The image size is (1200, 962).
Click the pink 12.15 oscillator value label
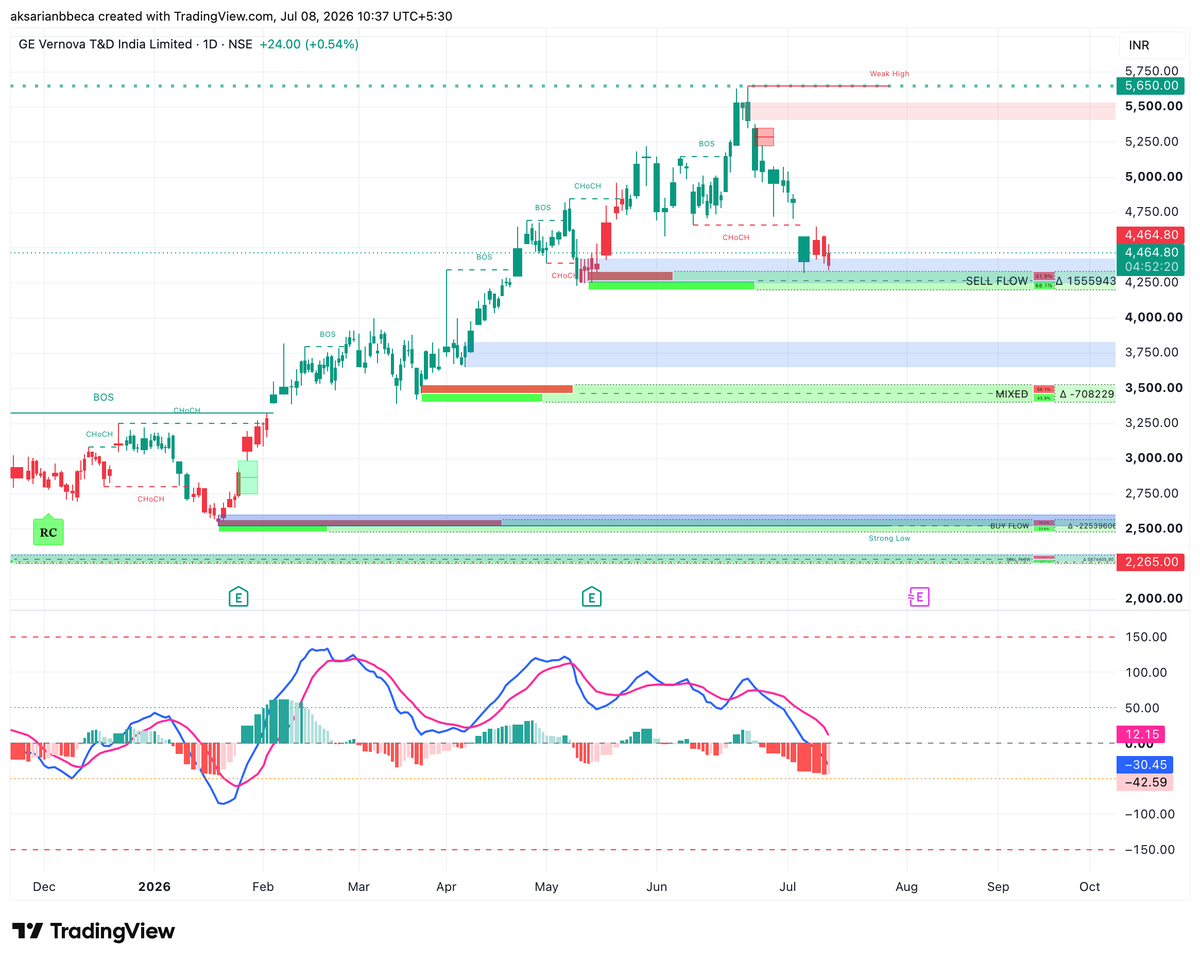(x=1140, y=734)
